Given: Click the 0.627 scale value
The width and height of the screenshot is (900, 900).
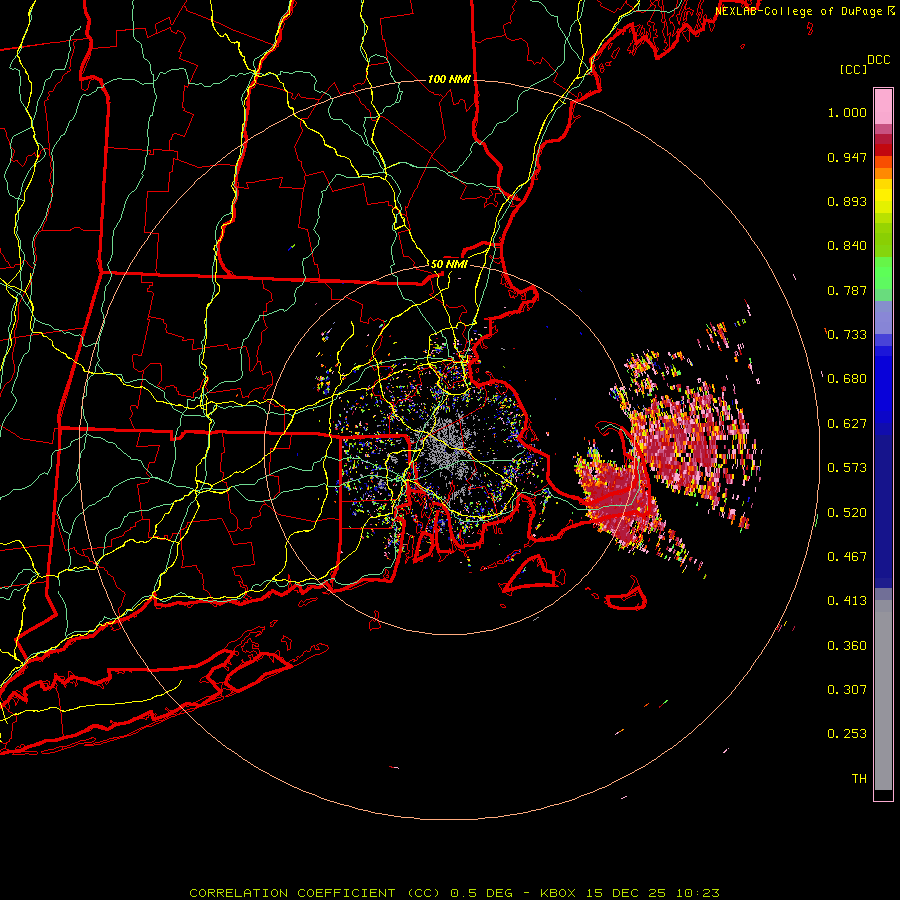Looking at the screenshot, I should point(847,424).
